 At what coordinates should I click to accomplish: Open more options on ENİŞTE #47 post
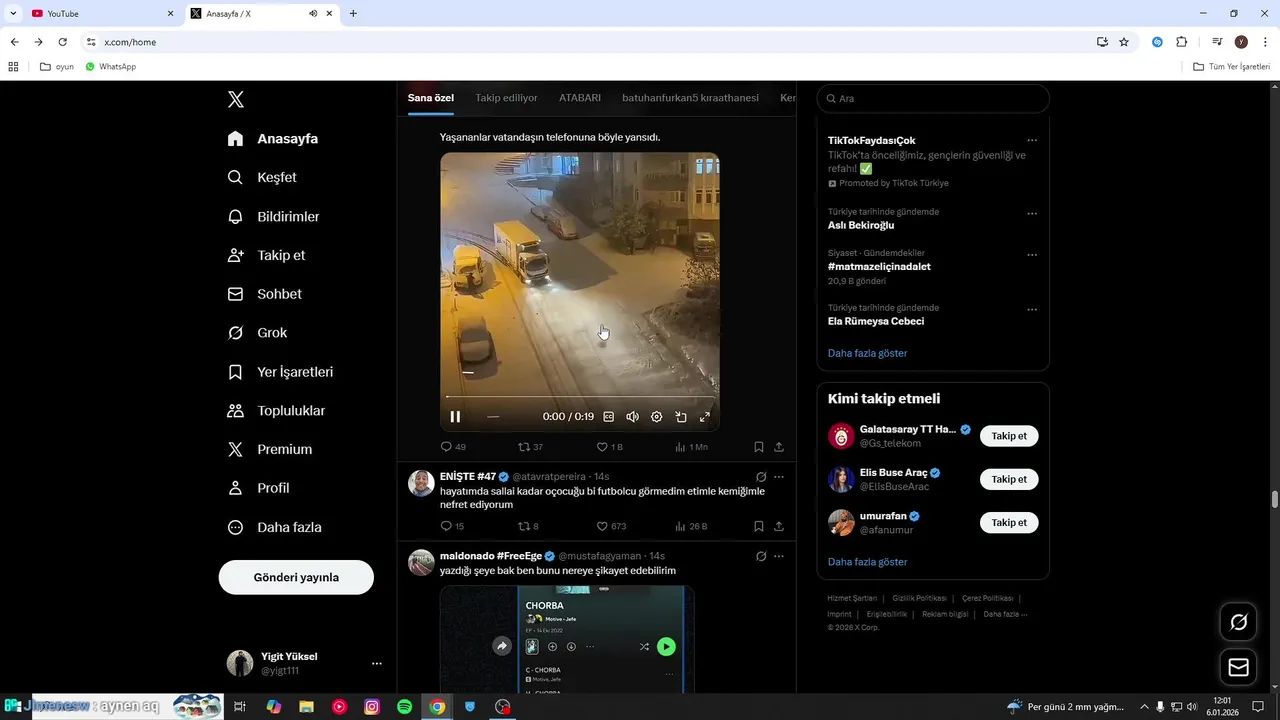click(x=779, y=477)
